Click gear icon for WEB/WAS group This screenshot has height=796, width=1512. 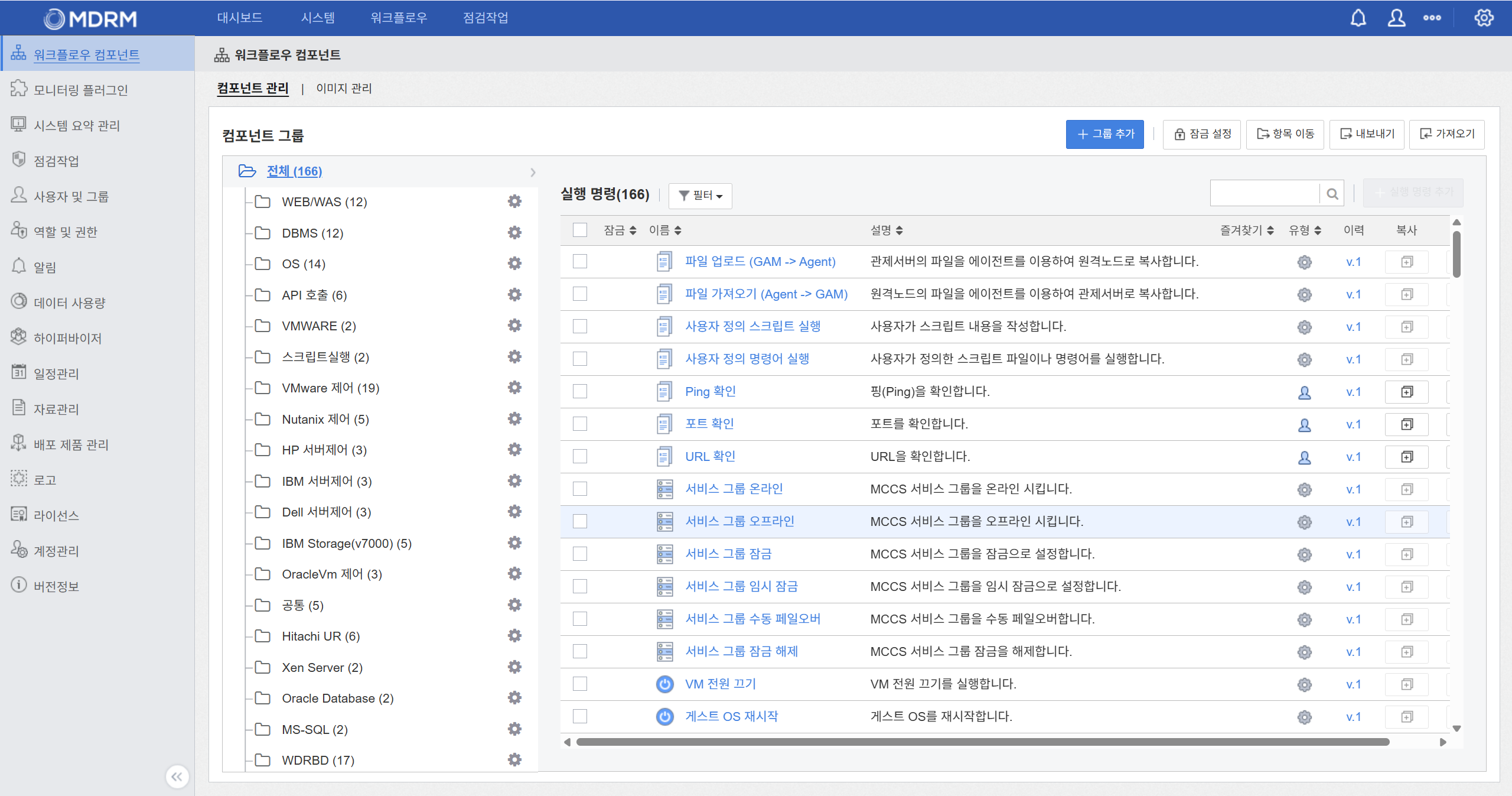tap(514, 202)
